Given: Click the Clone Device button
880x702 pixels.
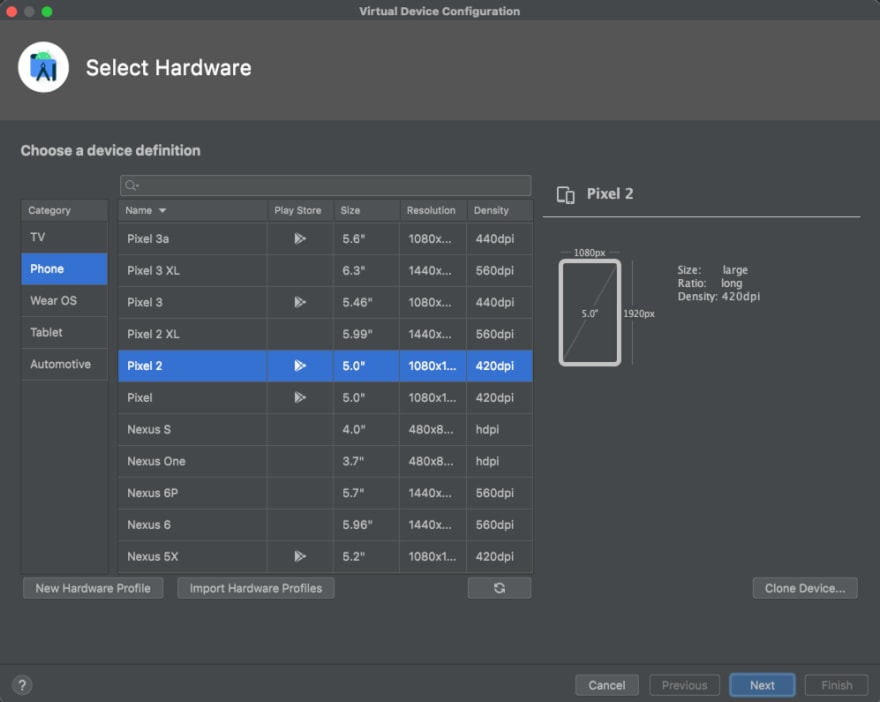Looking at the screenshot, I should (805, 588).
